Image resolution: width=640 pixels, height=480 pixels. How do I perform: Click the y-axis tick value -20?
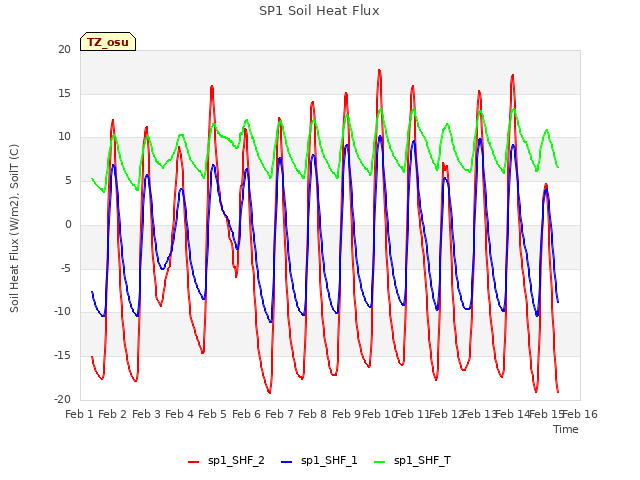62,400
